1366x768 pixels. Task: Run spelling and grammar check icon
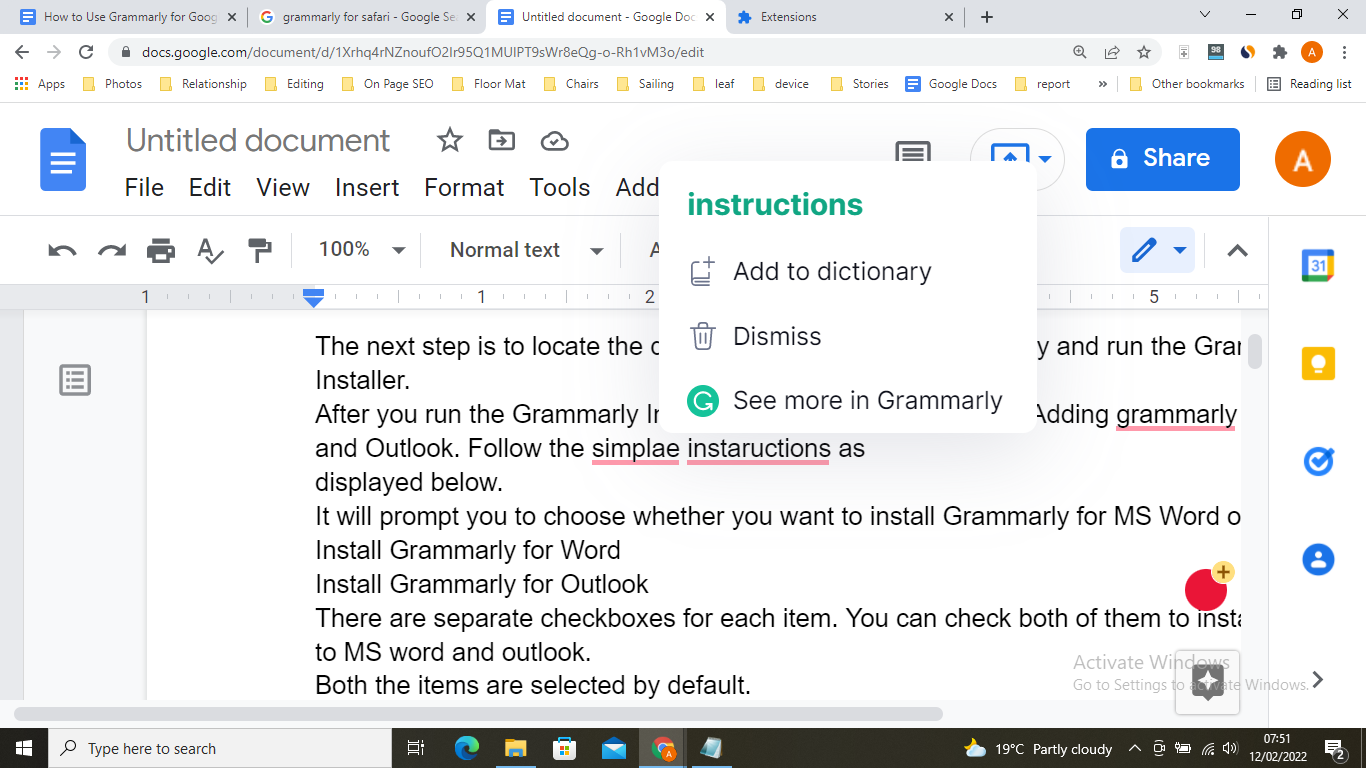[x=210, y=250]
